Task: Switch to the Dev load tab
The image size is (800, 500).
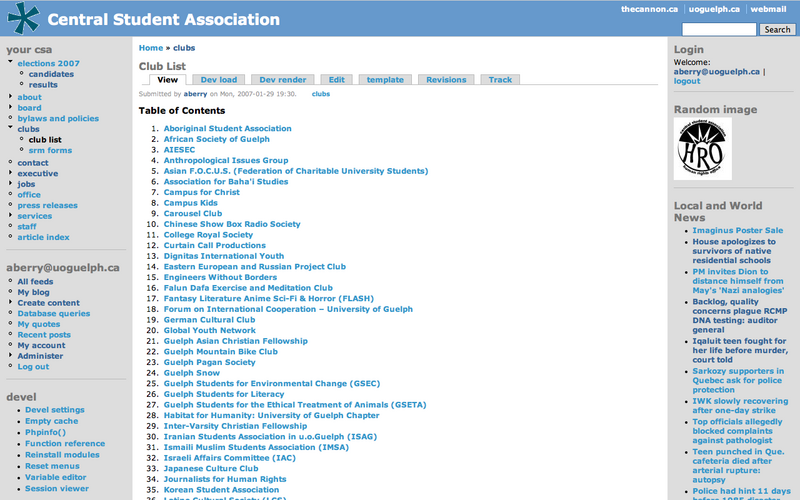Action: pyautogui.click(x=219, y=80)
